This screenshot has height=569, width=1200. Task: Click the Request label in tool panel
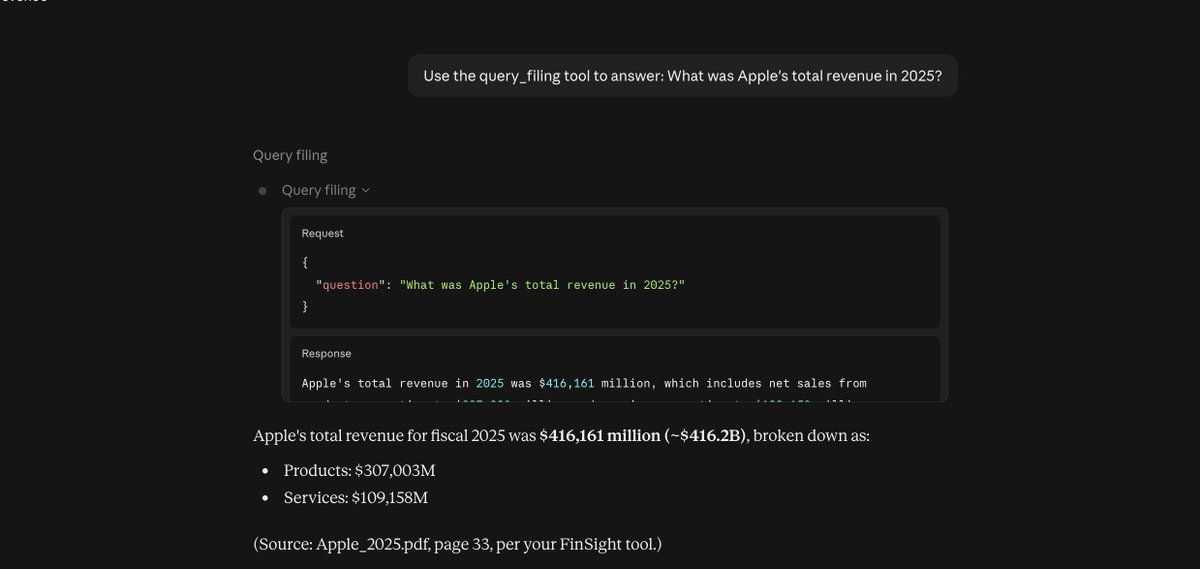pos(322,233)
